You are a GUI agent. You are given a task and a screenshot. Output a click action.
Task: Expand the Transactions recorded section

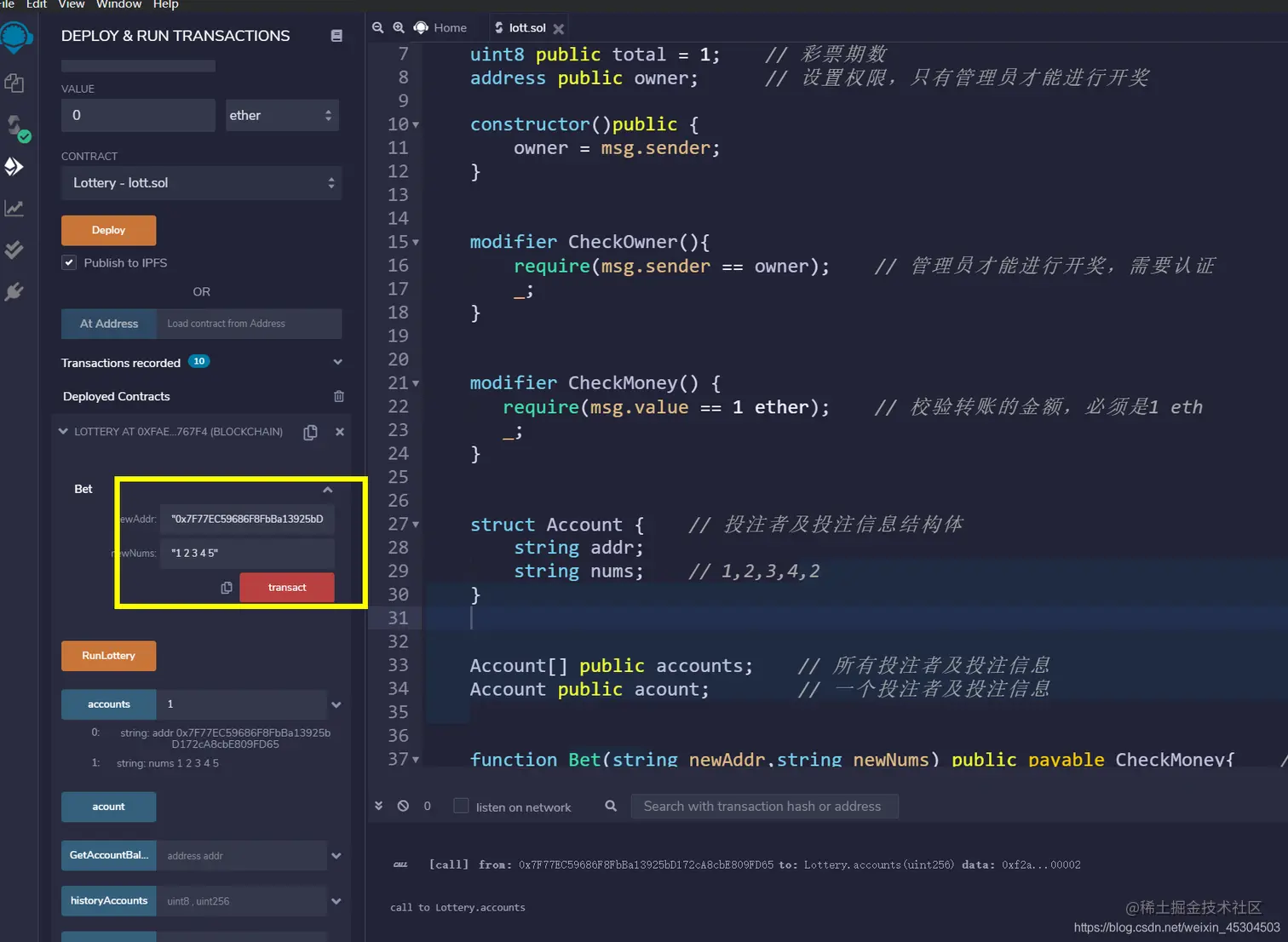pyautogui.click(x=337, y=362)
